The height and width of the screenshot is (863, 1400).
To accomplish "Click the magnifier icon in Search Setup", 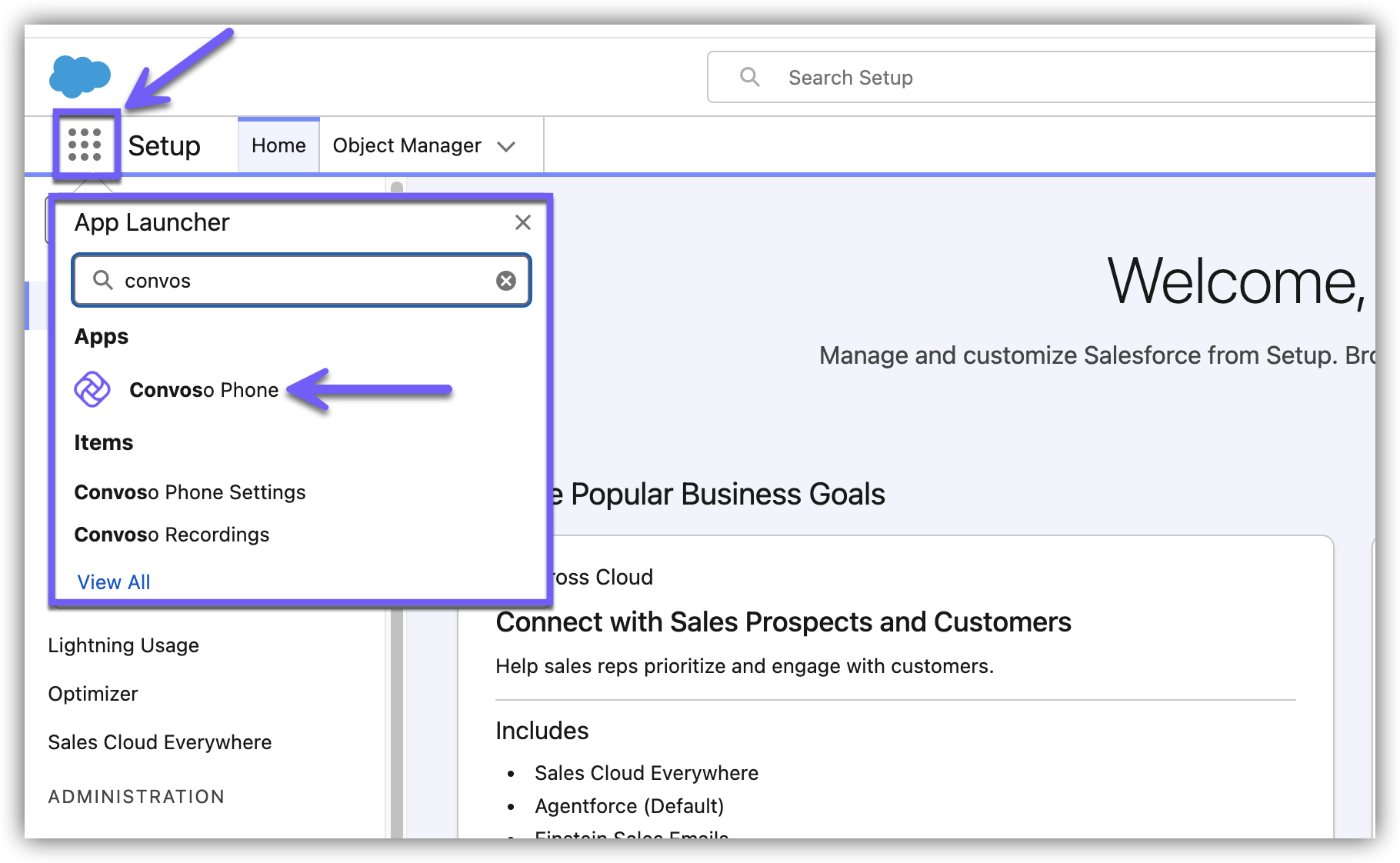I will (749, 77).
